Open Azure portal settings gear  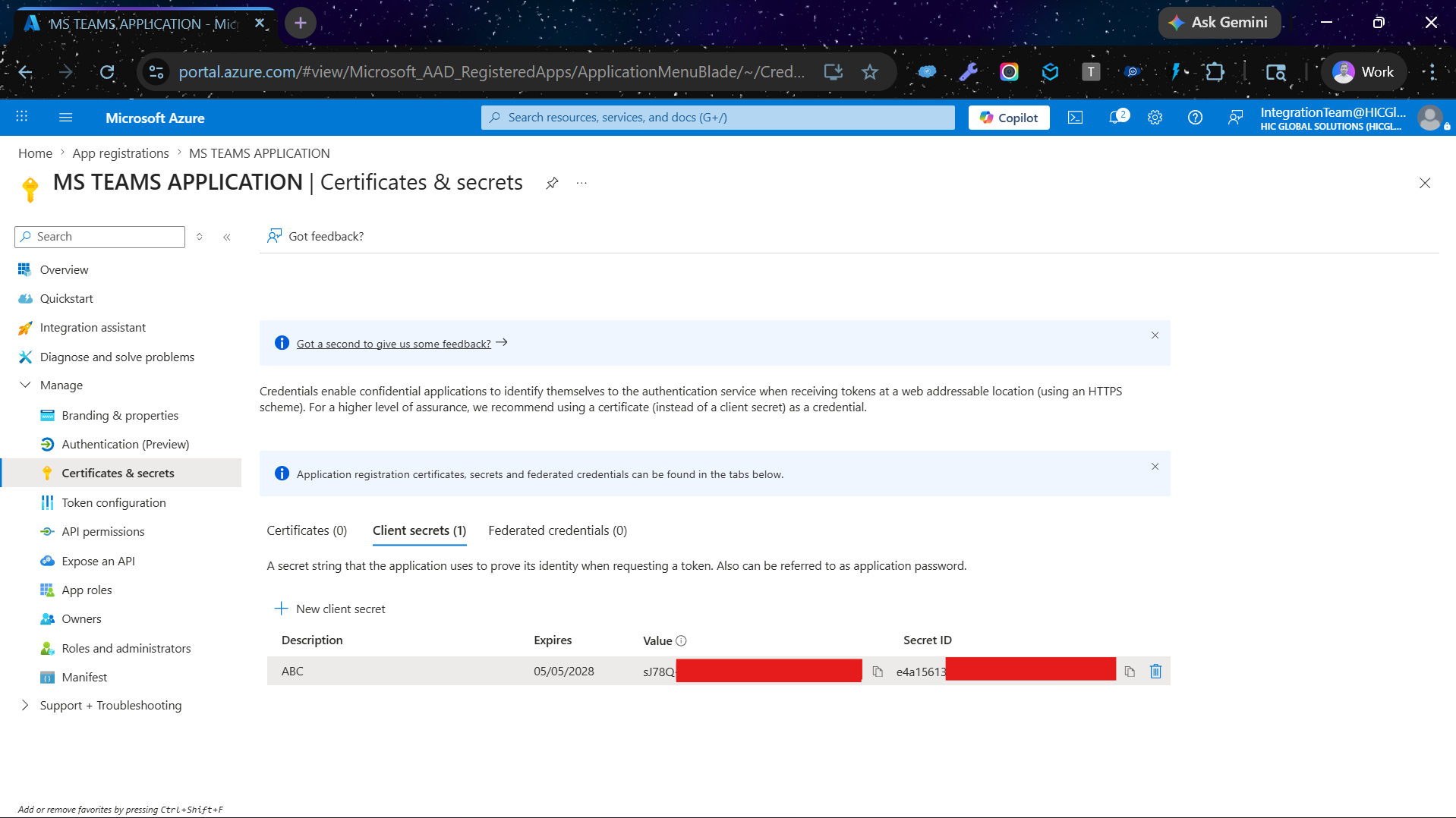[x=1155, y=118]
